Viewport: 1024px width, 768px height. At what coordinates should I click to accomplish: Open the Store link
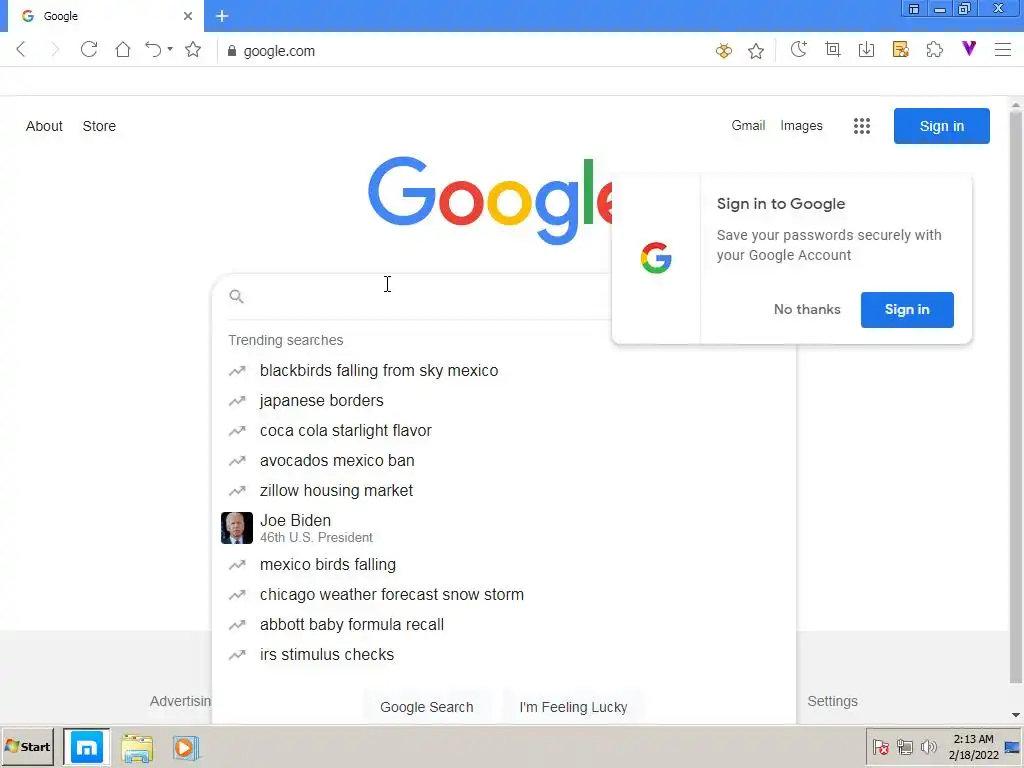pyautogui.click(x=99, y=126)
